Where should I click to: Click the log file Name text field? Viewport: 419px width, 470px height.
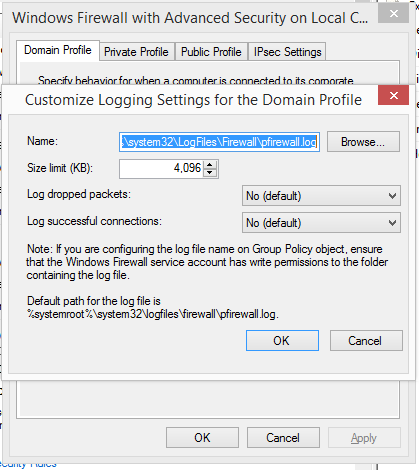point(219,142)
